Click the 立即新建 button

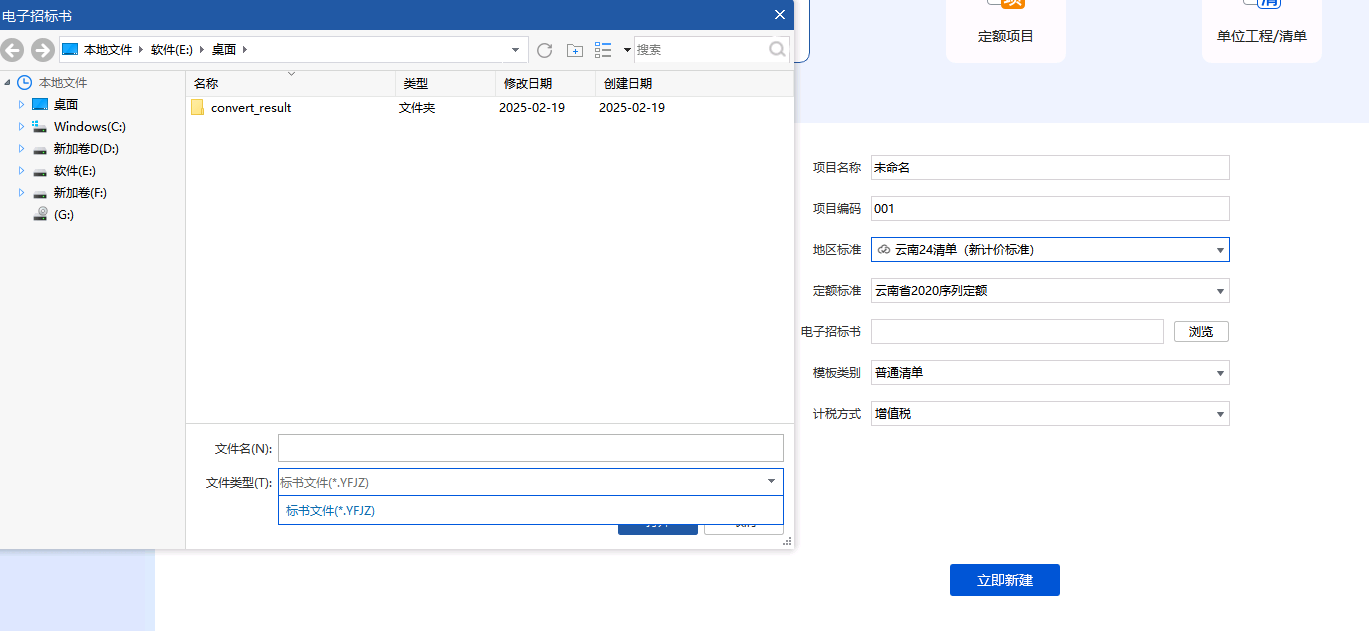tap(1004, 580)
